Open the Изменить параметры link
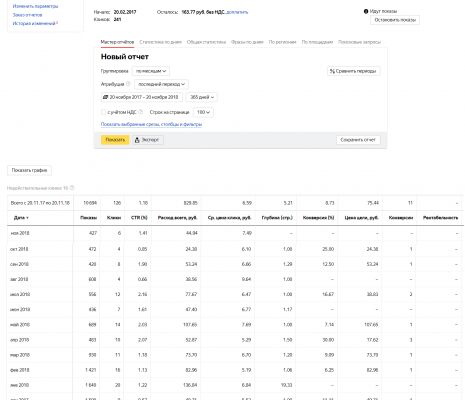The width and height of the screenshot is (465, 400). tap(35, 6)
